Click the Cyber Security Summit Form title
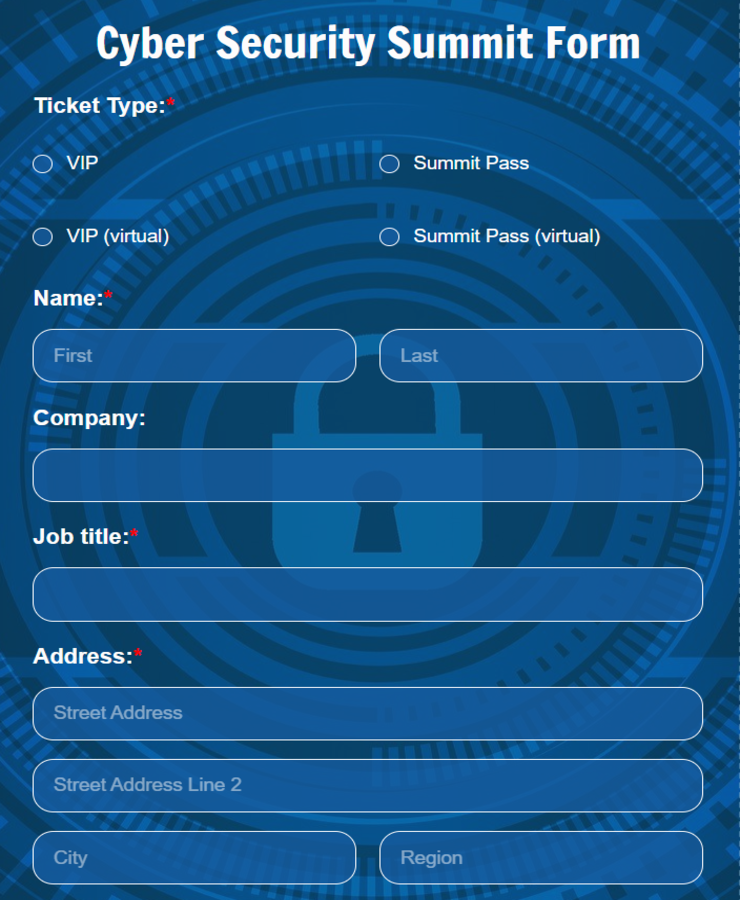This screenshot has height=900, width=740. [x=369, y=42]
